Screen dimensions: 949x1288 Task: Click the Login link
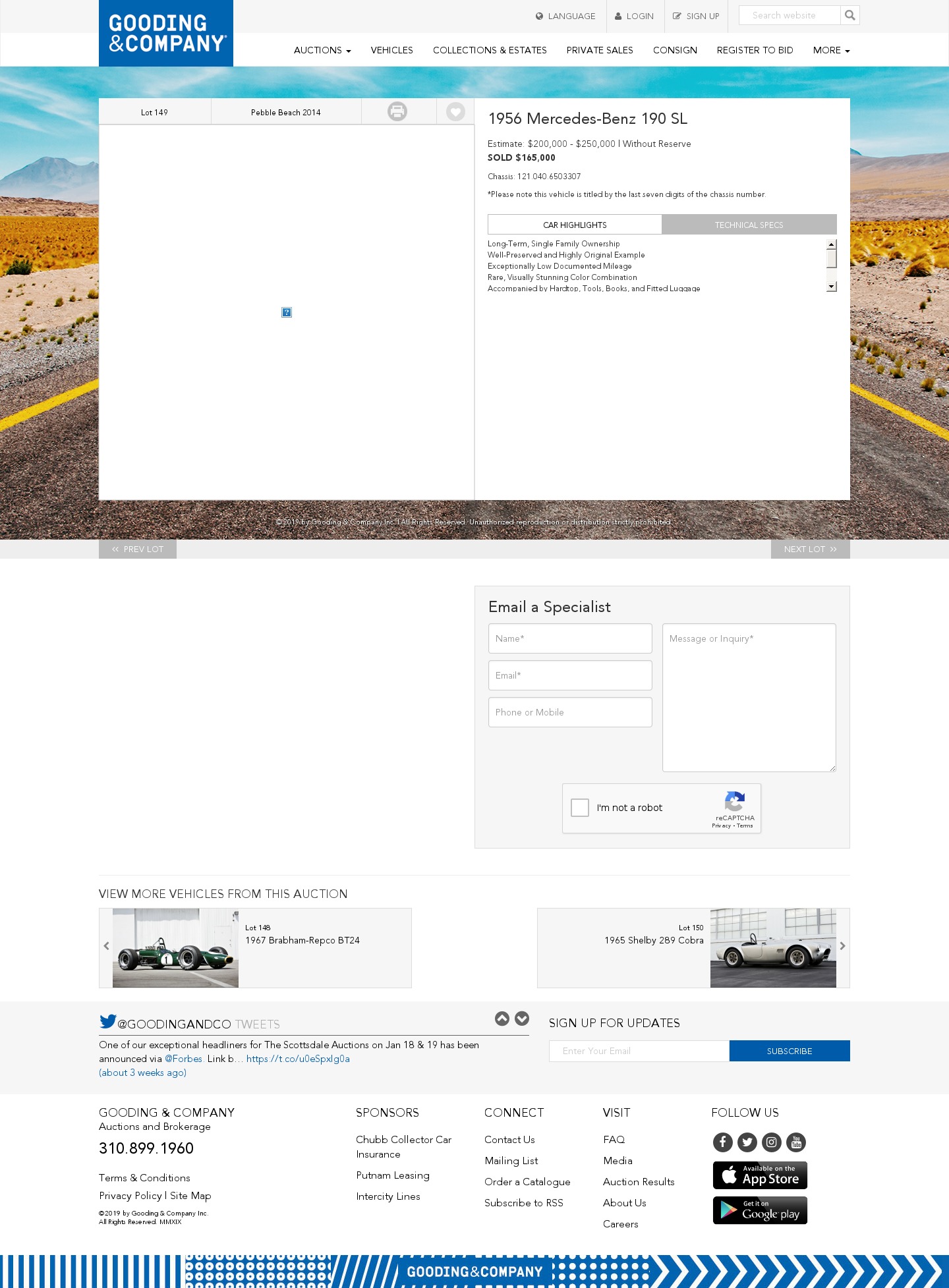point(634,16)
